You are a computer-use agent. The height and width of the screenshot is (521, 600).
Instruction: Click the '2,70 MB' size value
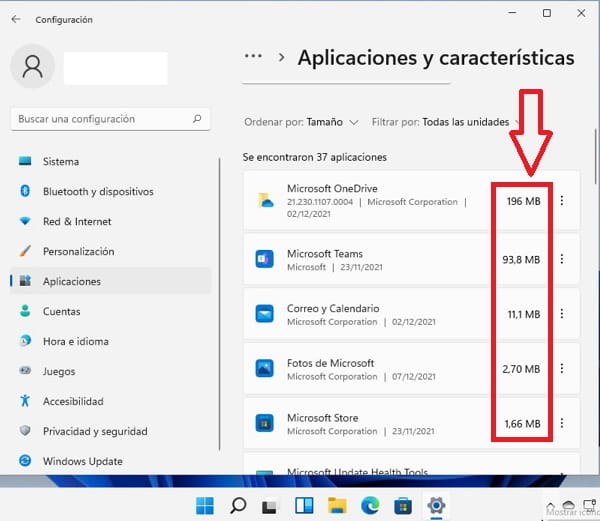click(521, 369)
